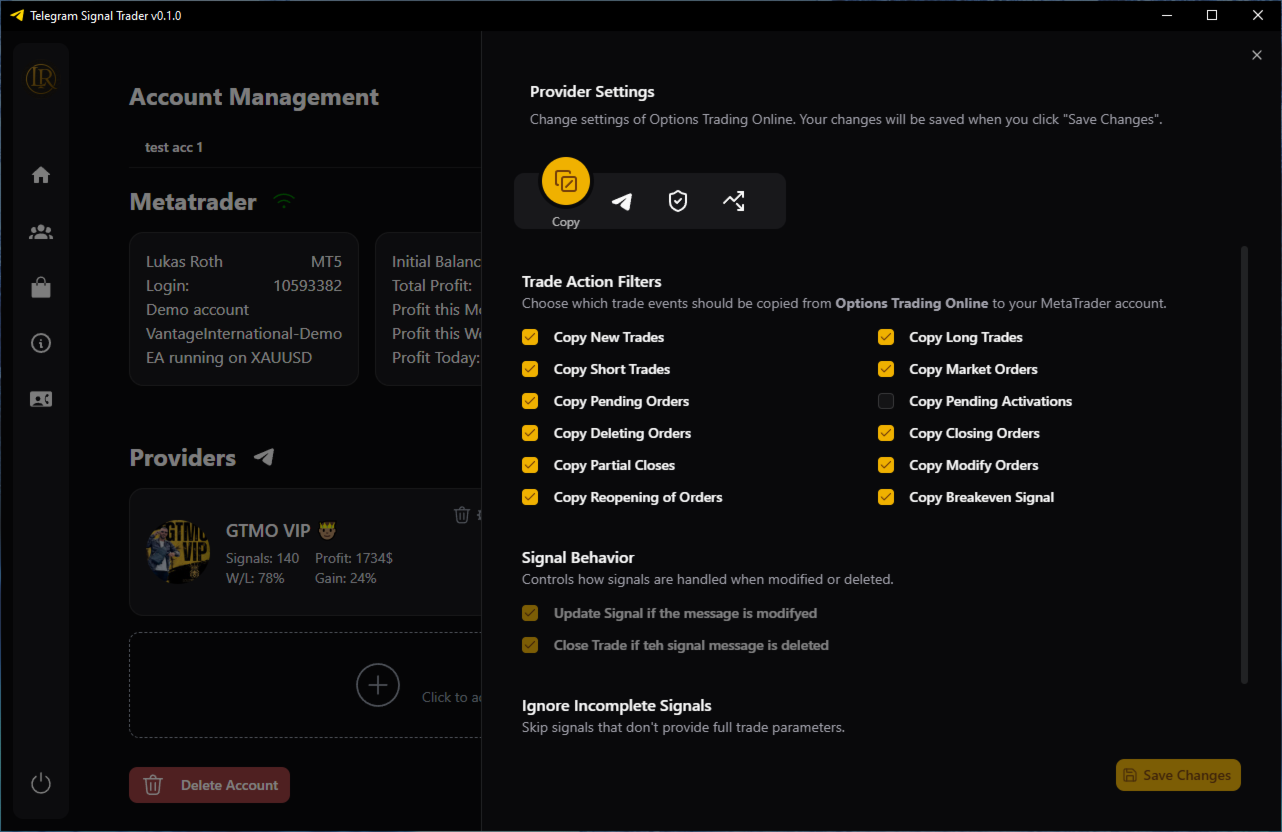Select the shield check settings tab icon
1282x832 pixels.
tap(678, 201)
